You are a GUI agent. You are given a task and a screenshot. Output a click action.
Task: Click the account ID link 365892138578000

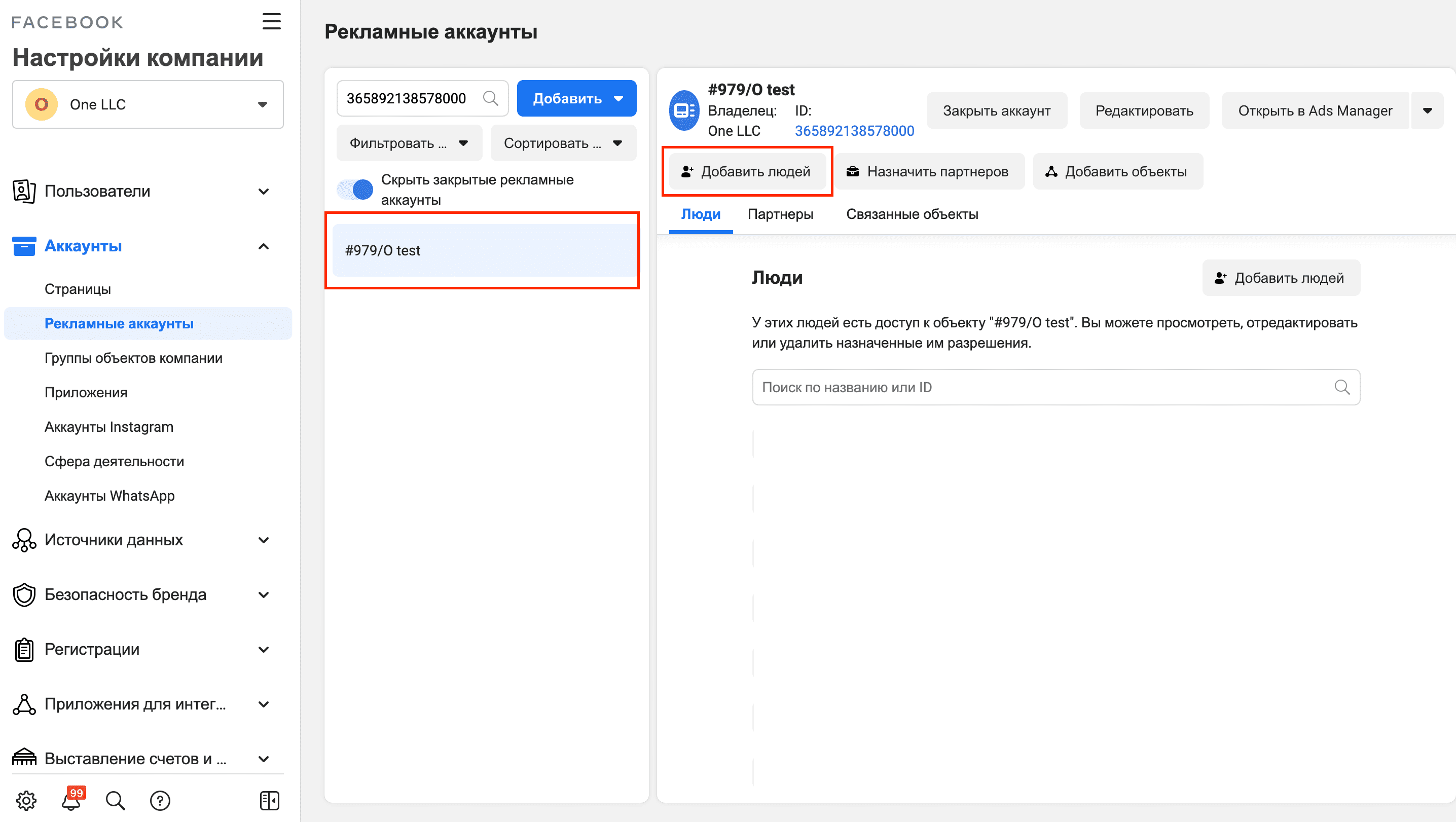[x=854, y=131]
